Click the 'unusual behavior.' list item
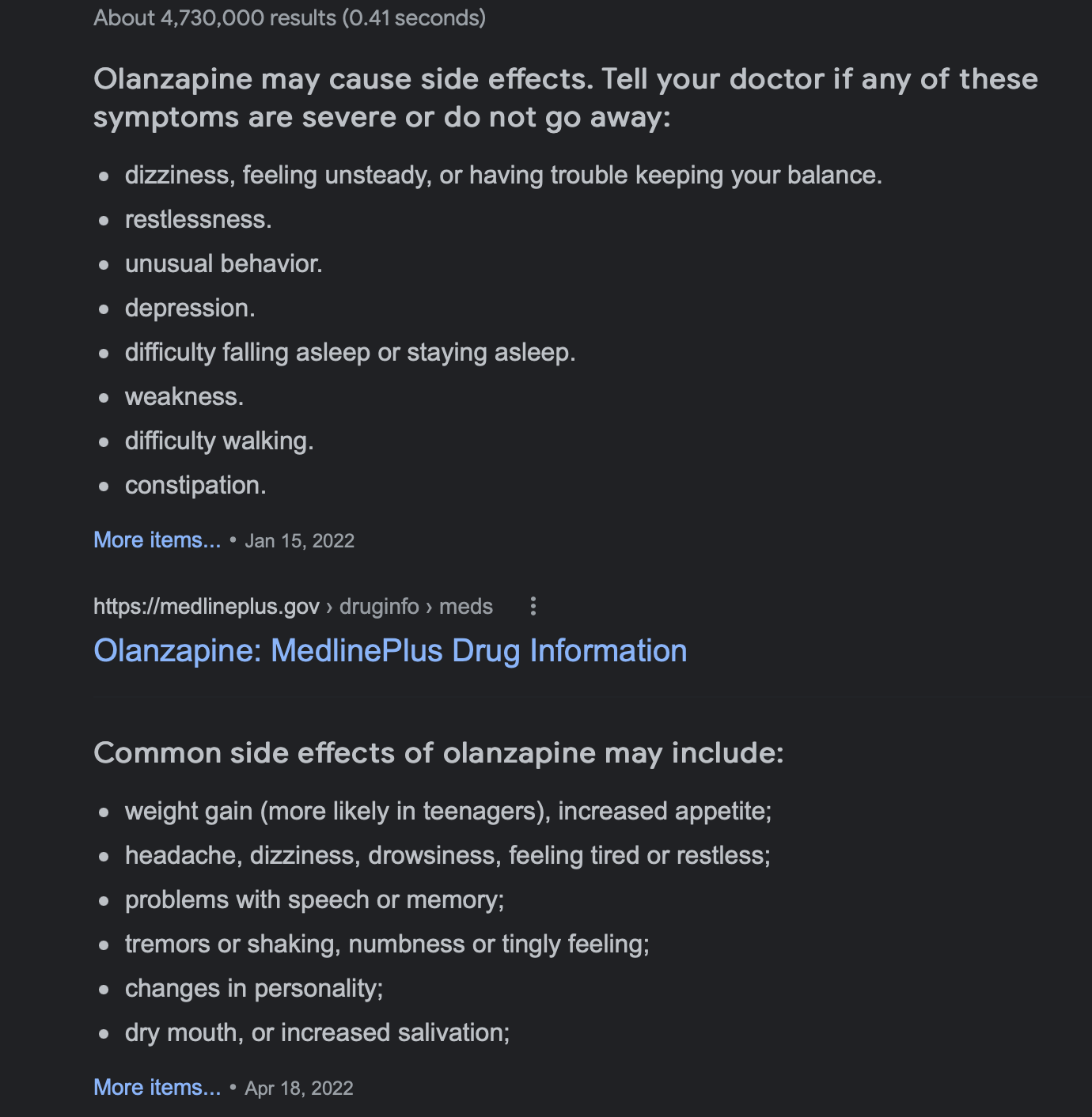Viewport: 1092px width, 1117px height. pyautogui.click(x=224, y=263)
